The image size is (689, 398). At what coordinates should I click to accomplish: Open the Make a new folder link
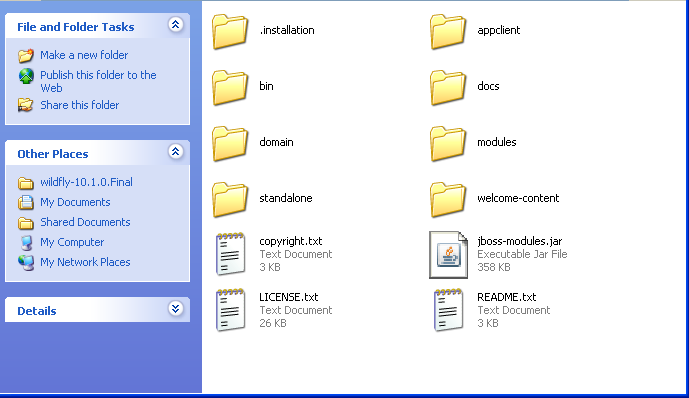point(84,55)
